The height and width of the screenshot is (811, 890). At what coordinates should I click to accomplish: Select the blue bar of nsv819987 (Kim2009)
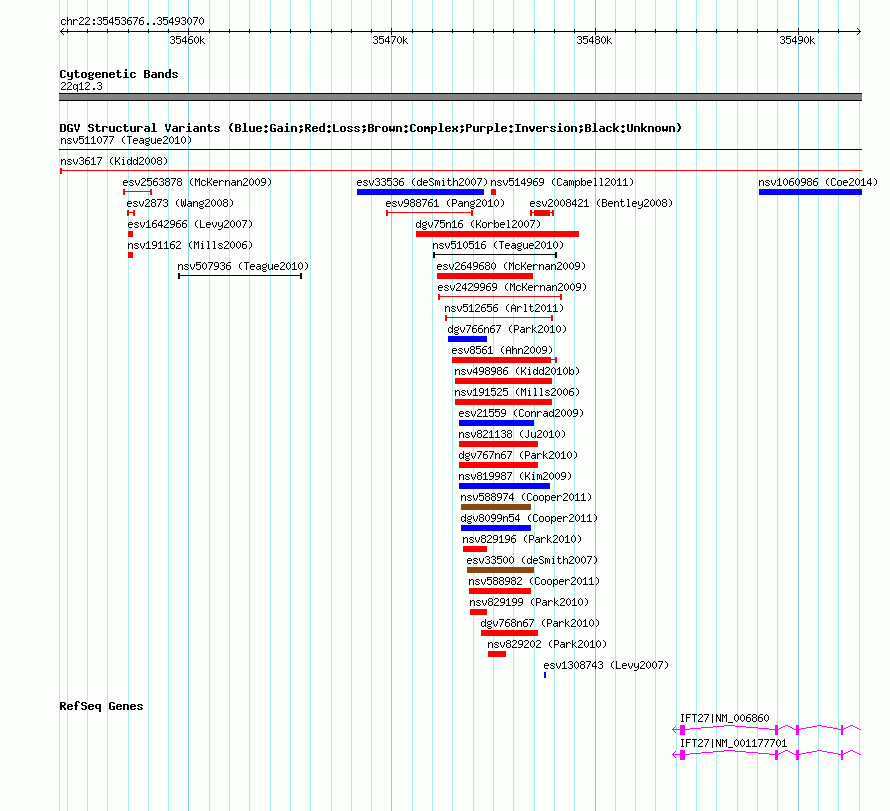click(x=504, y=486)
